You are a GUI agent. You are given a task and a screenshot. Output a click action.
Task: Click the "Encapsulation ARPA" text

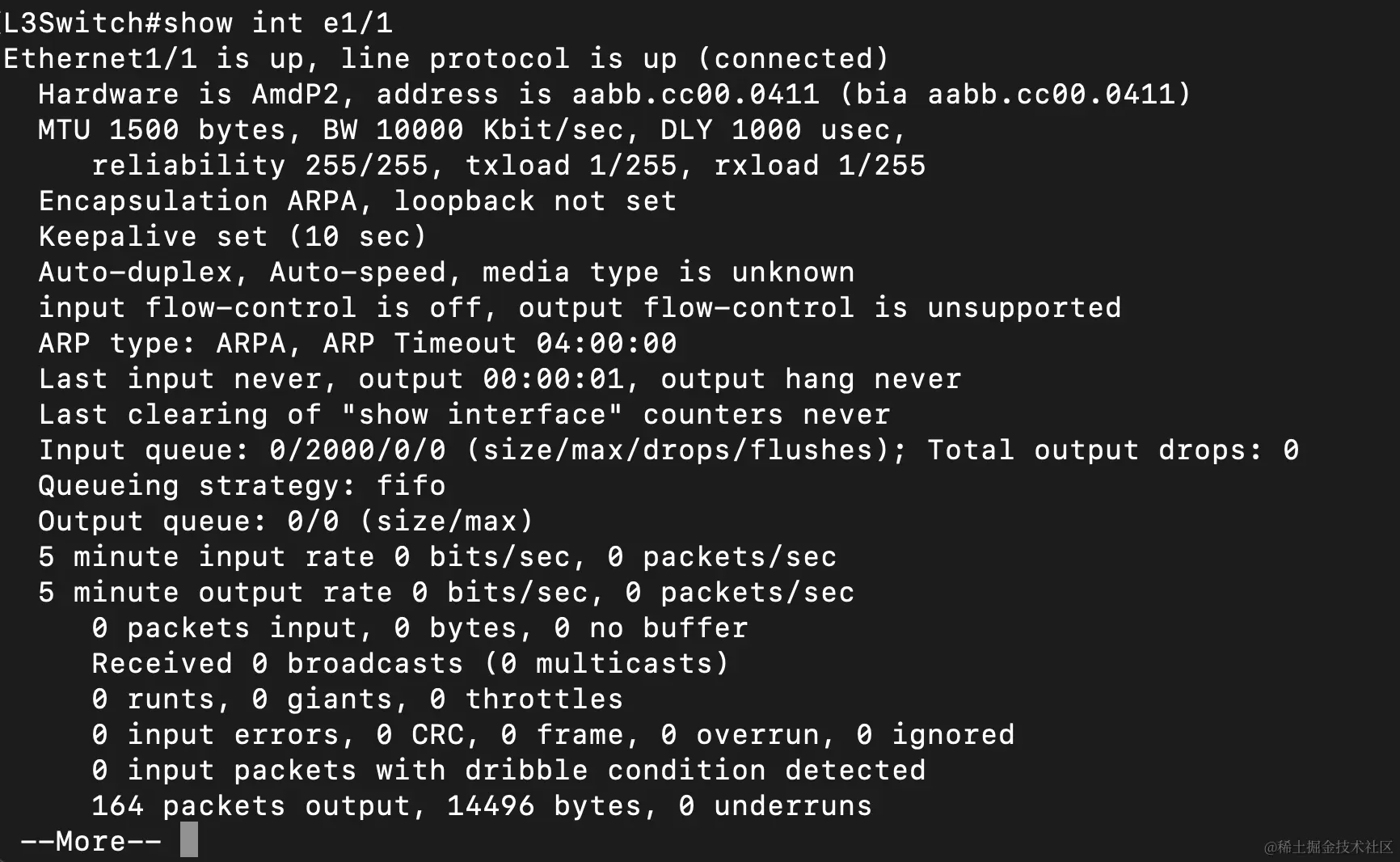(197, 201)
